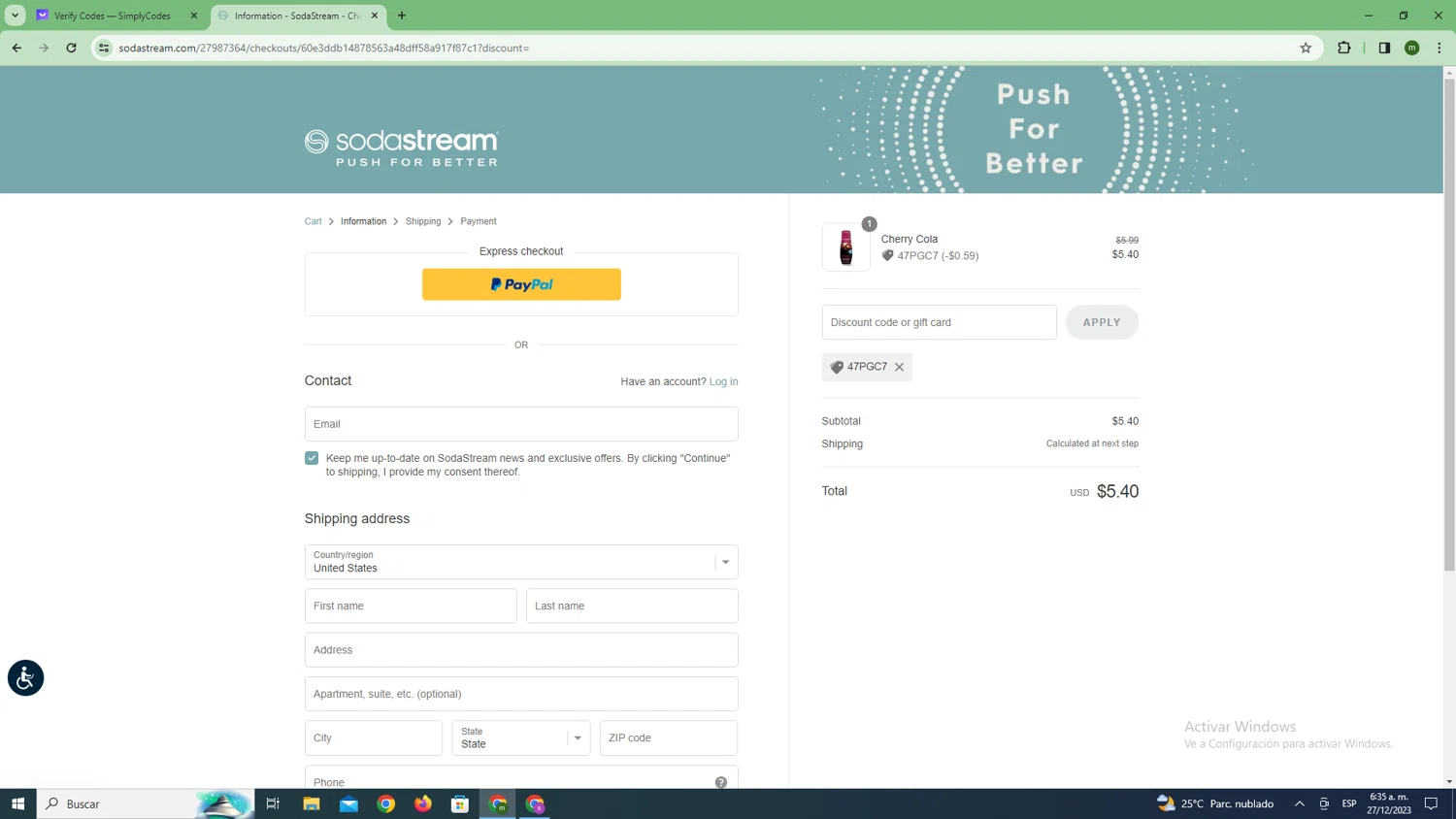Click the Cherry Cola product thumbnail
The width and height of the screenshot is (1456, 819).
tap(846, 247)
